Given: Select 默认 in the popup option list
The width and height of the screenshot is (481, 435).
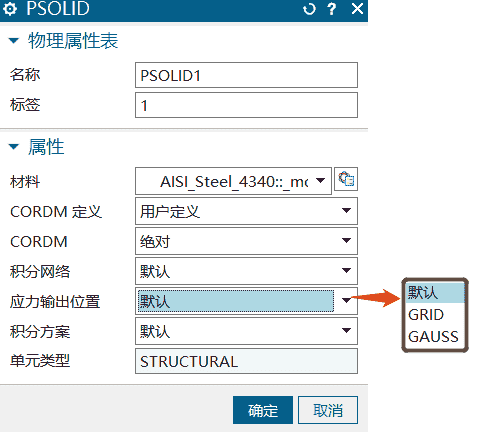Looking at the screenshot, I should pos(434,293).
